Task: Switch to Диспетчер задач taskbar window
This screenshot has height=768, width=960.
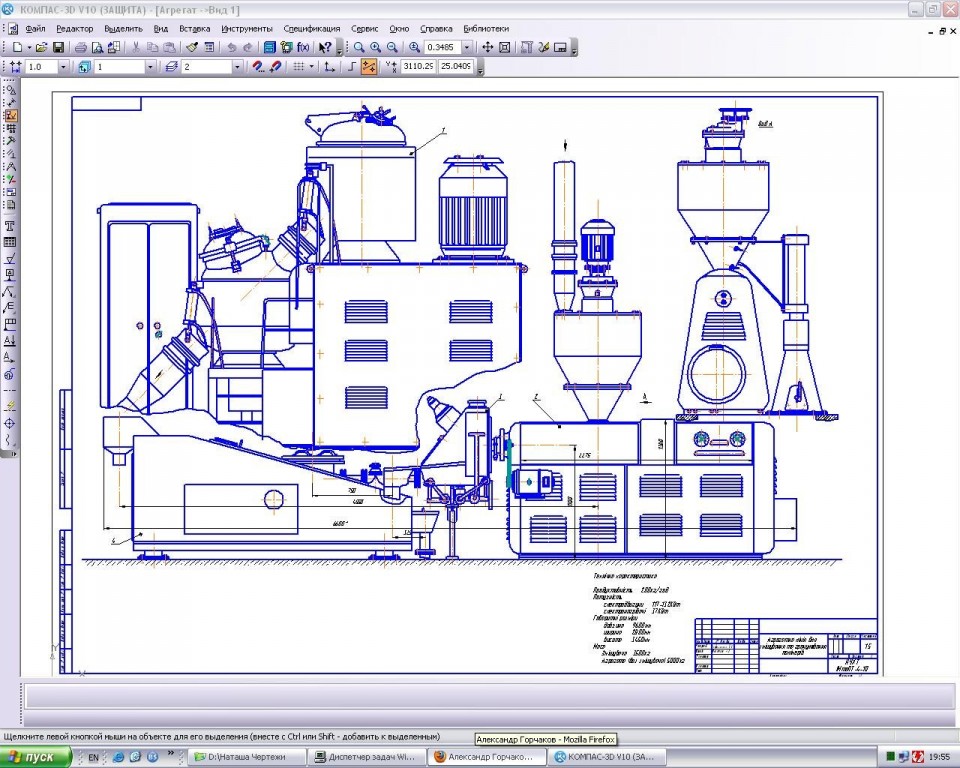Action: (x=366, y=757)
